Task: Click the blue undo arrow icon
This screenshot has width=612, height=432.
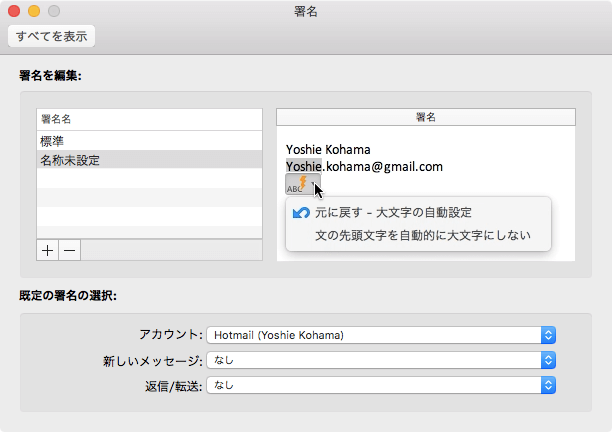Action: [x=299, y=213]
